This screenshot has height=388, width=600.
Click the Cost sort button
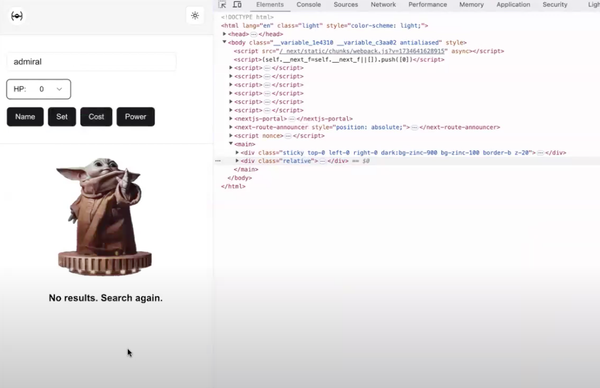pos(96,117)
